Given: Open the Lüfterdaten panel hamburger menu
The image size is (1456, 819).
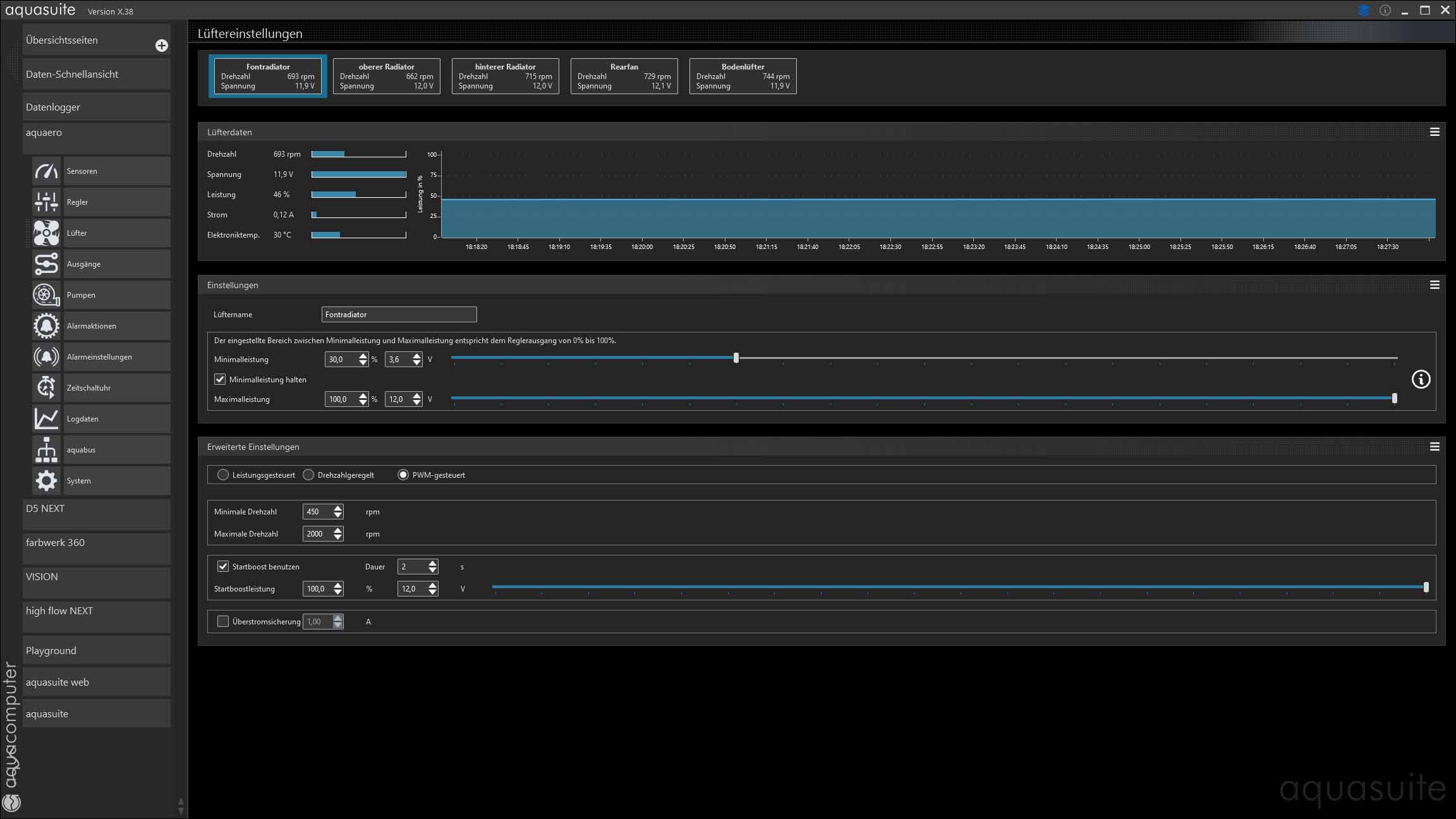Looking at the screenshot, I should coord(1435,132).
